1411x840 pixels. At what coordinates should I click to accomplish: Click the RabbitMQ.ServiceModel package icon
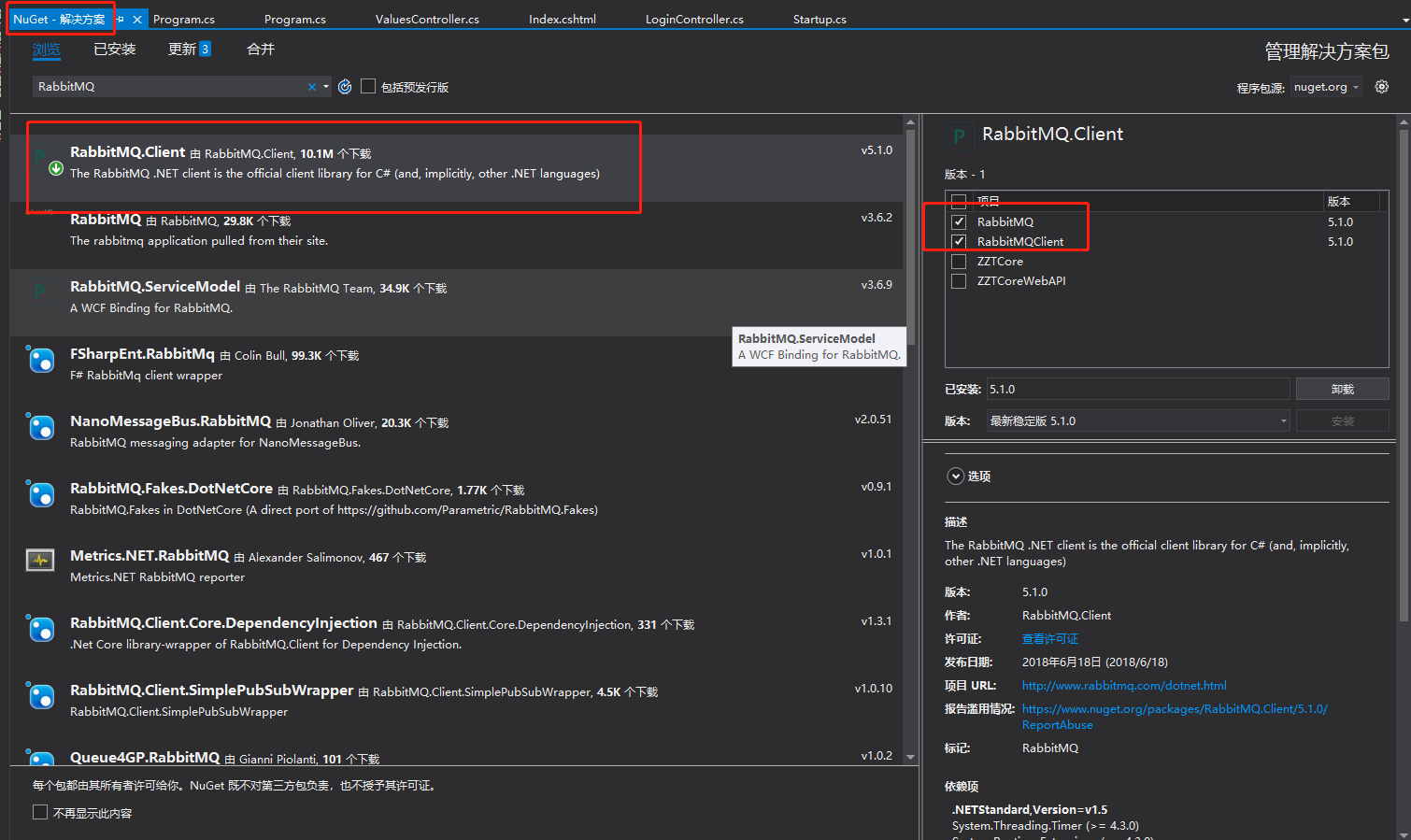pyautogui.click(x=40, y=292)
